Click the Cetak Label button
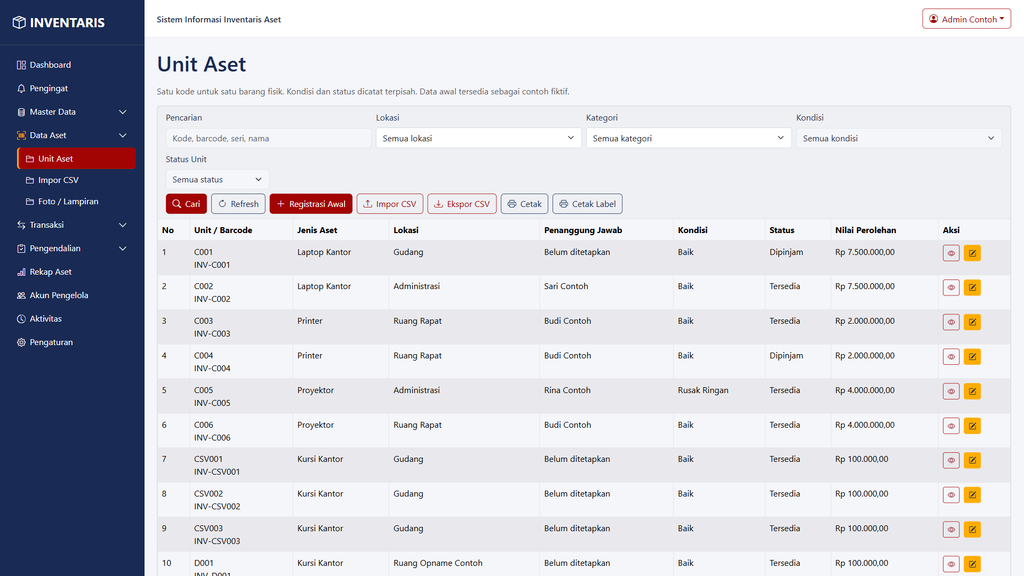Image resolution: width=1024 pixels, height=576 pixels. (587, 204)
